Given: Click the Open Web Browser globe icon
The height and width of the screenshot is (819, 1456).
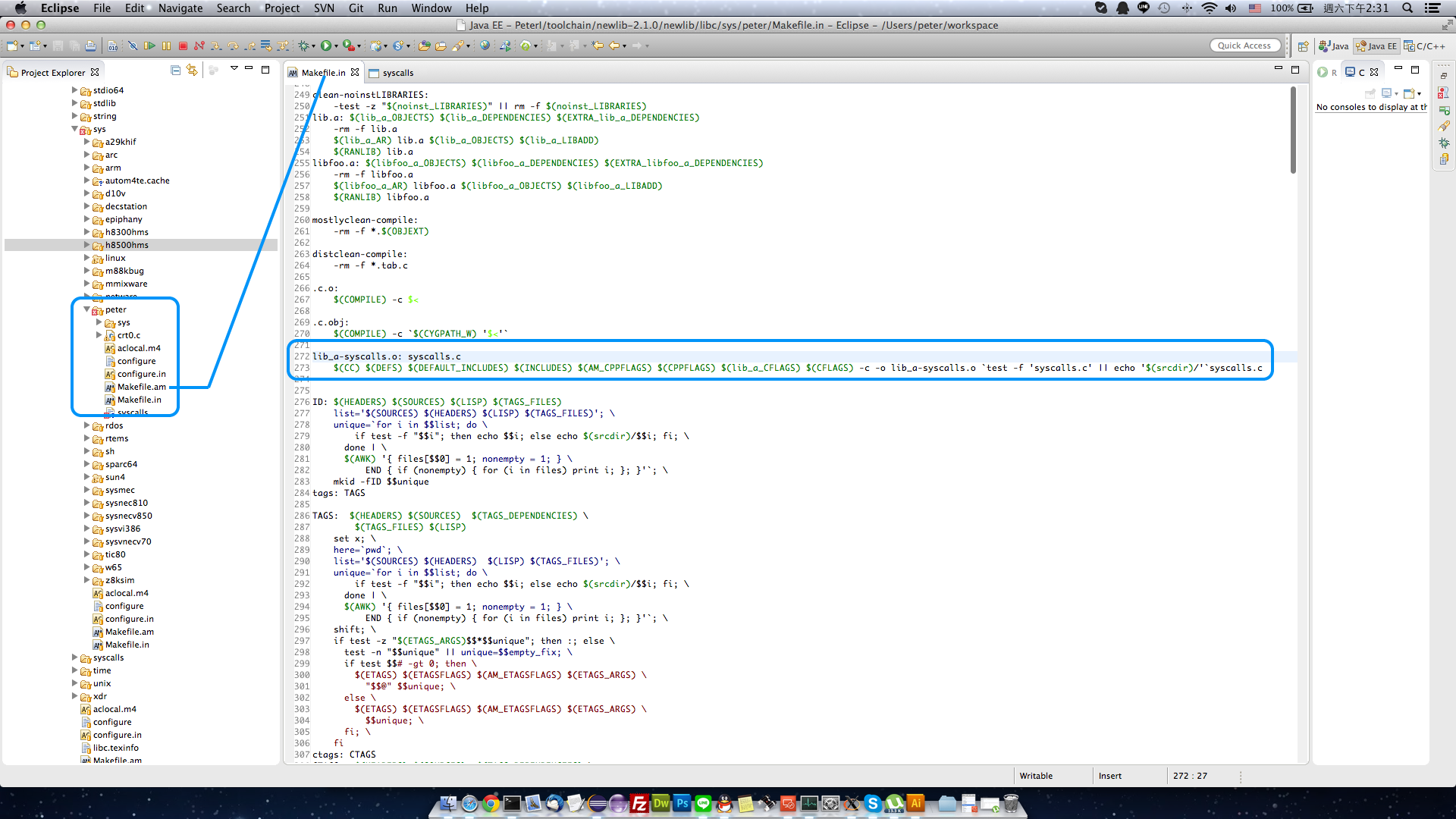Looking at the screenshot, I should (x=485, y=46).
